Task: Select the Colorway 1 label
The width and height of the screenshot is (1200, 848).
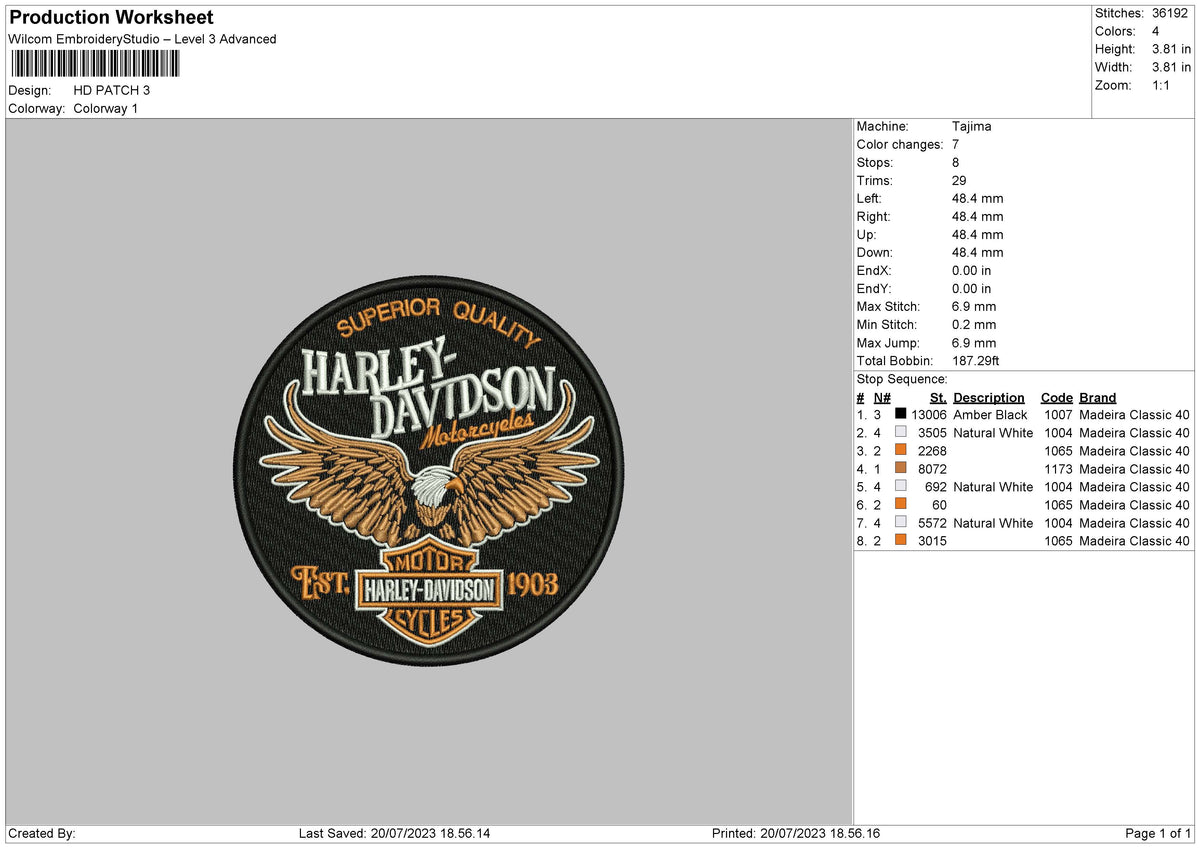Action: tap(105, 108)
